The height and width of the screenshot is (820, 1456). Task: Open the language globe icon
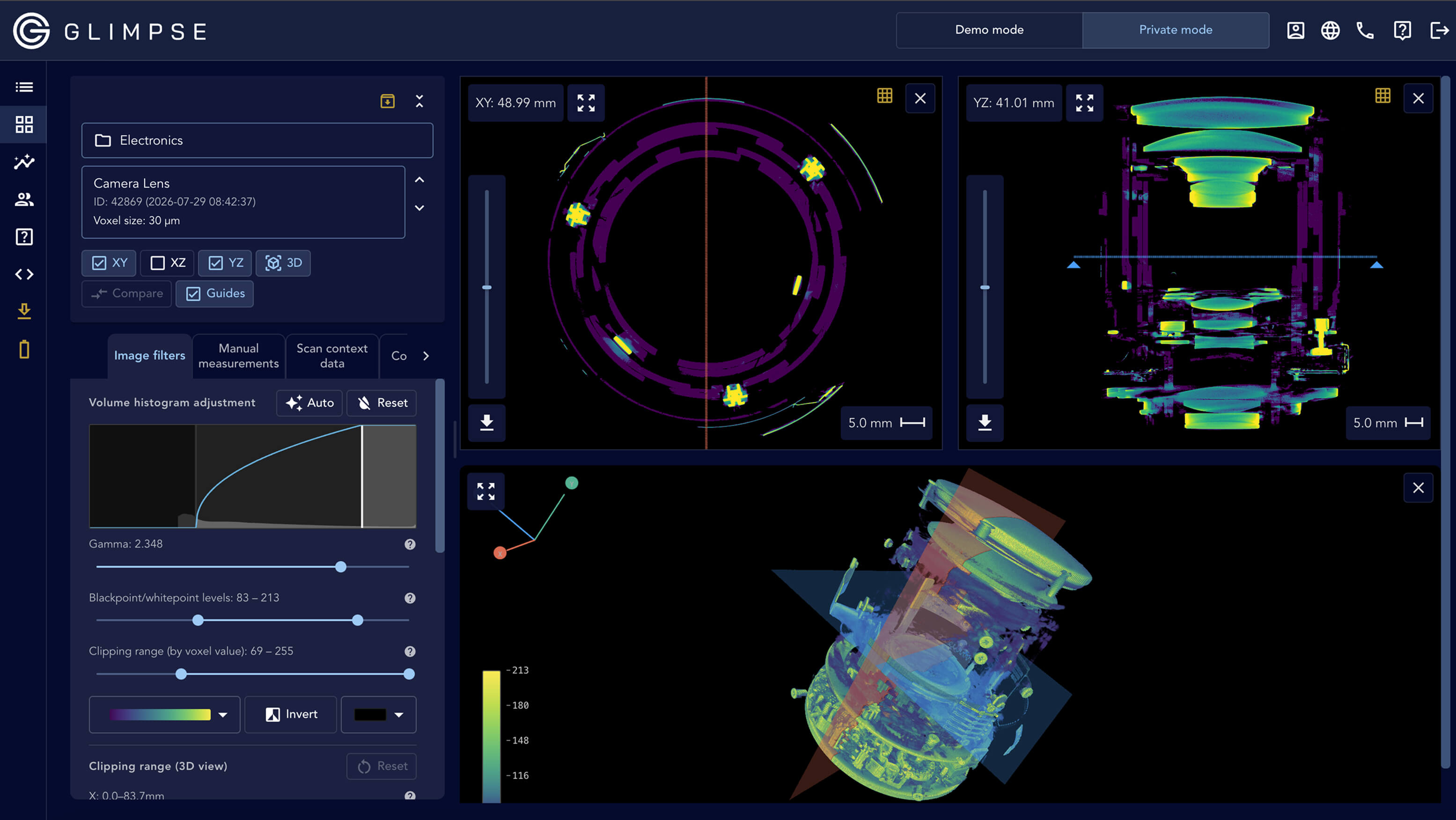(1330, 30)
